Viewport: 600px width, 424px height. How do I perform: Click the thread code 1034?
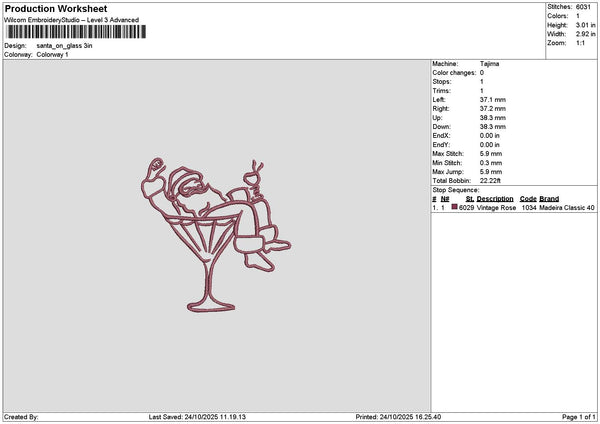tap(529, 208)
